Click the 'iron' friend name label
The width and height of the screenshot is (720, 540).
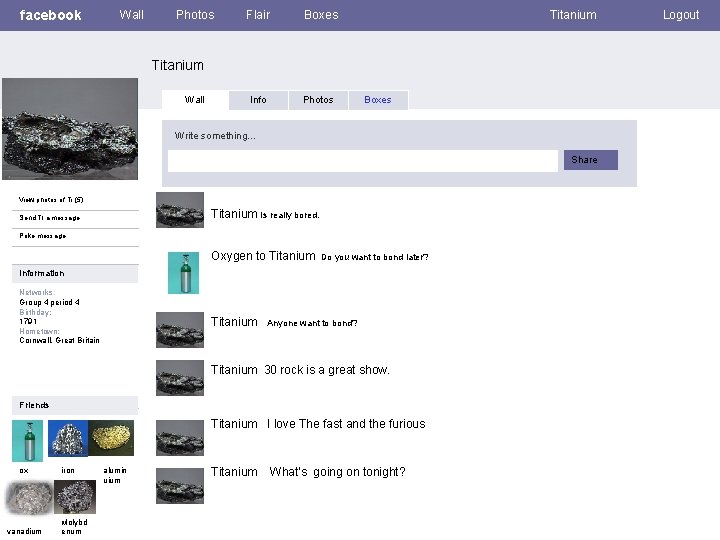(x=68, y=471)
